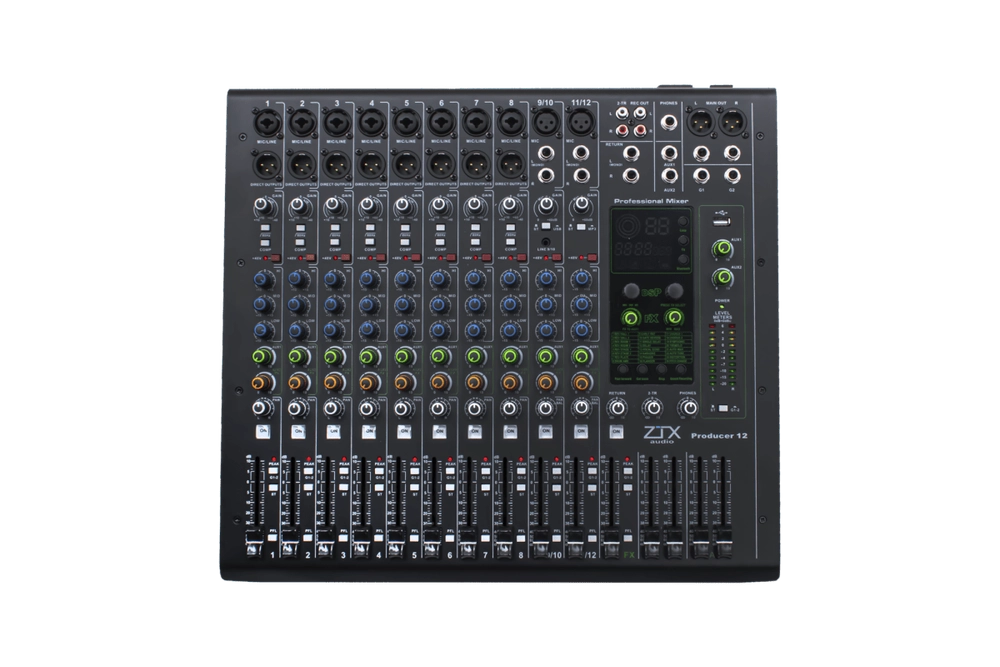Toggle the low-cut button on channel 2

[x=300, y=228]
